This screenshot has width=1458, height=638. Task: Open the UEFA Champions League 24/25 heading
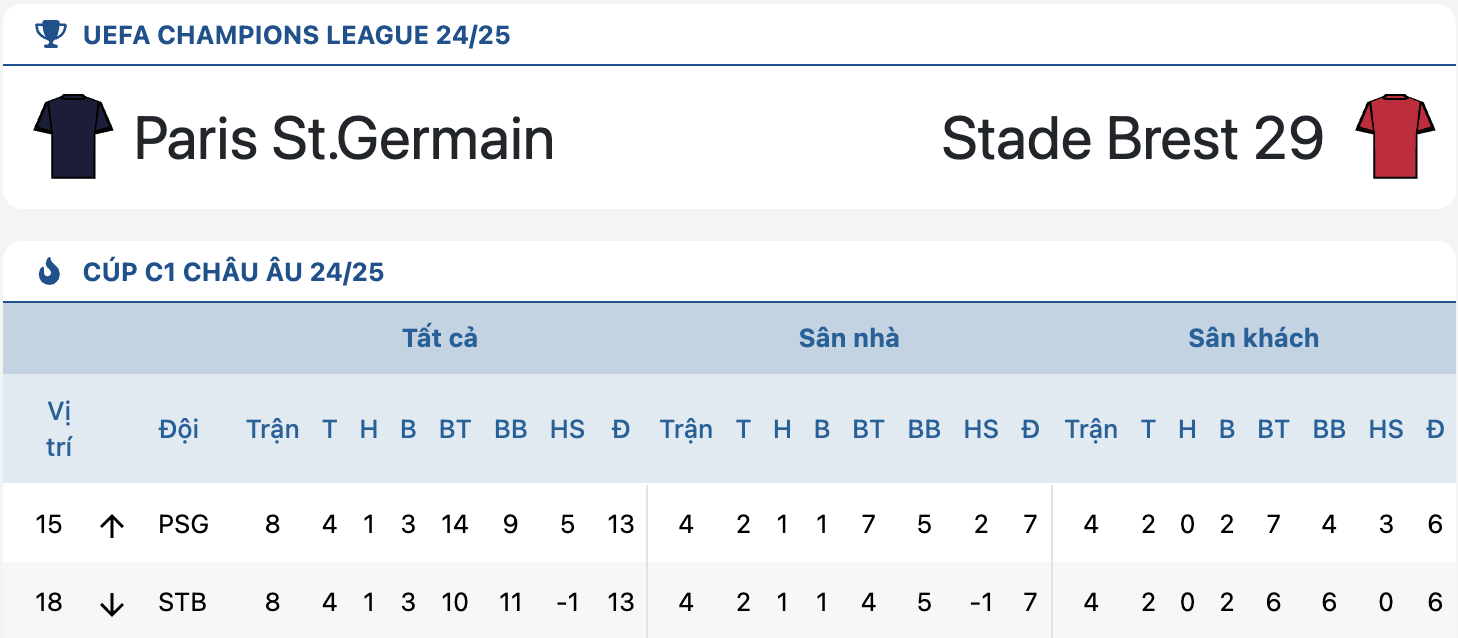(x=297, y=36)
